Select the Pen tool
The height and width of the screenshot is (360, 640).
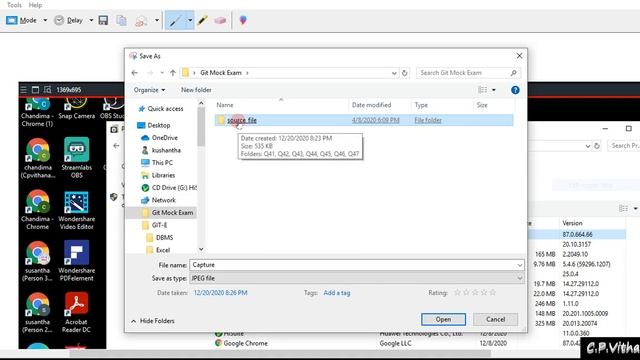[176, 20]
